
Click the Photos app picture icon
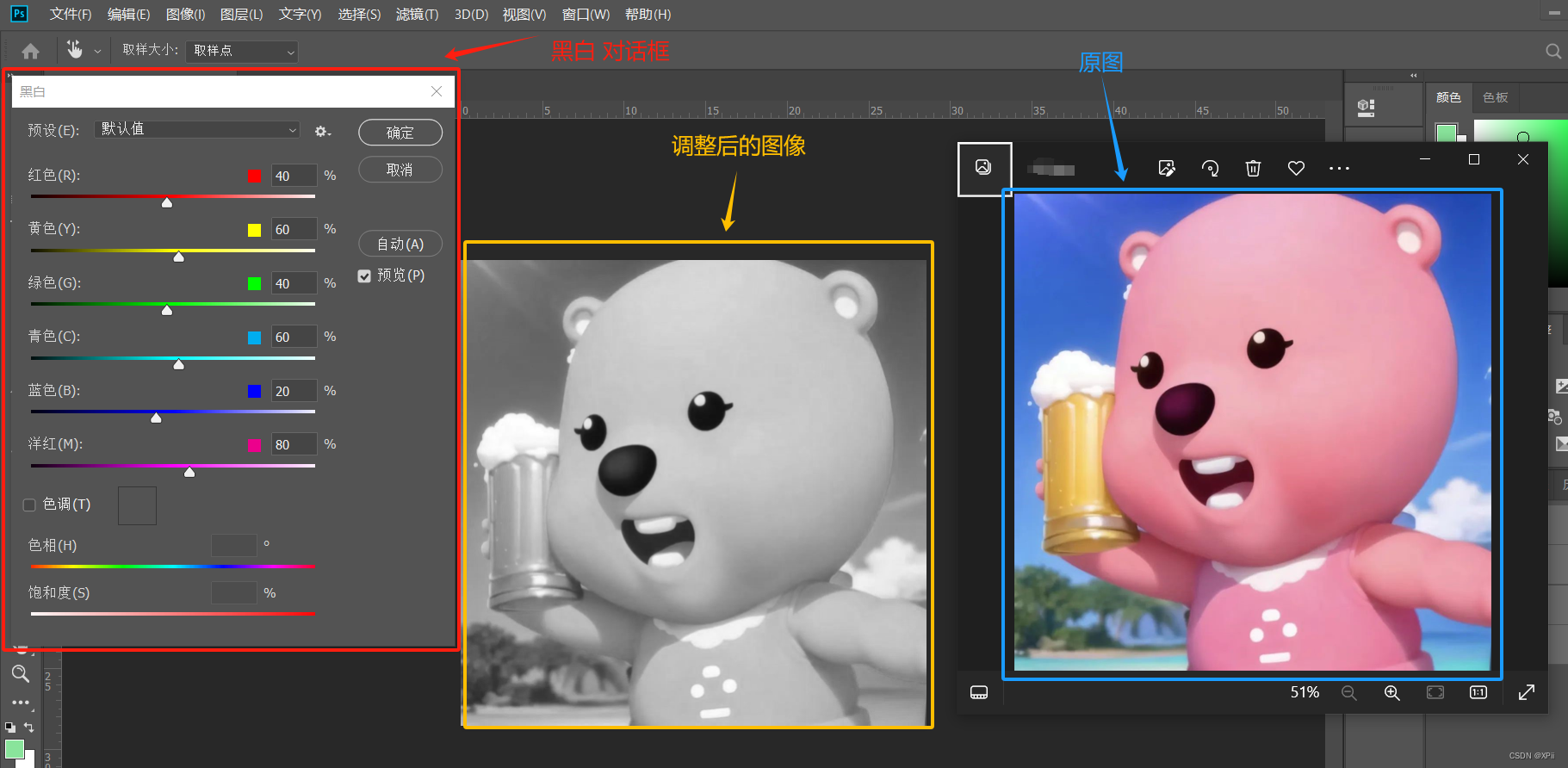tap(983, 167)
